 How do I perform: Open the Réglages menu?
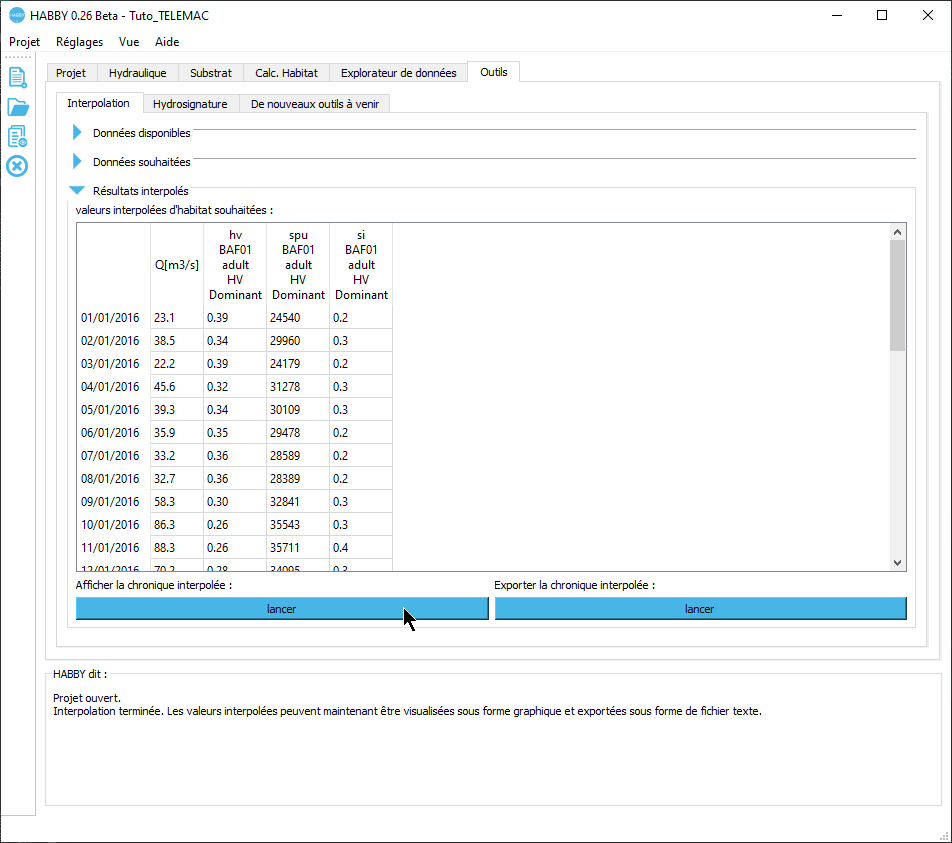[x=79, y=42]
